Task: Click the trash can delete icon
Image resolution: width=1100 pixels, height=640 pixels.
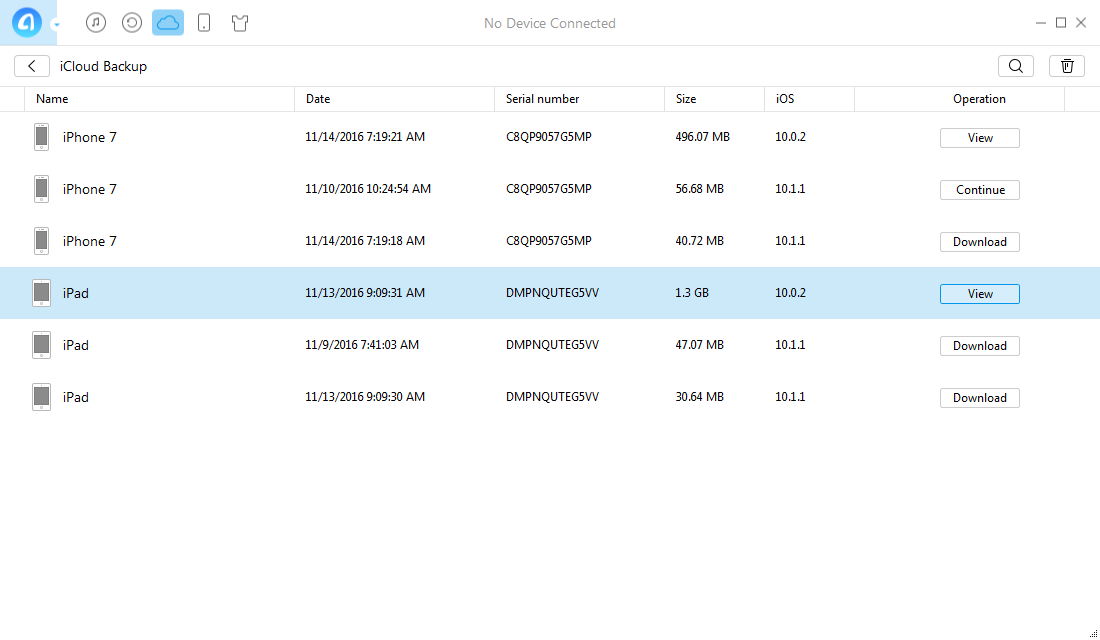Action: pyautogui.click(x=1067, y=66)
